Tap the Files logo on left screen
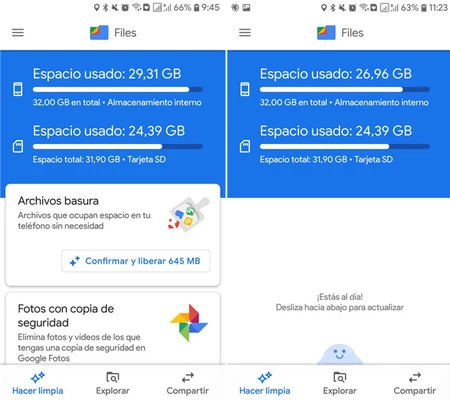Viewport: 450px width, 400px height. 99,33
